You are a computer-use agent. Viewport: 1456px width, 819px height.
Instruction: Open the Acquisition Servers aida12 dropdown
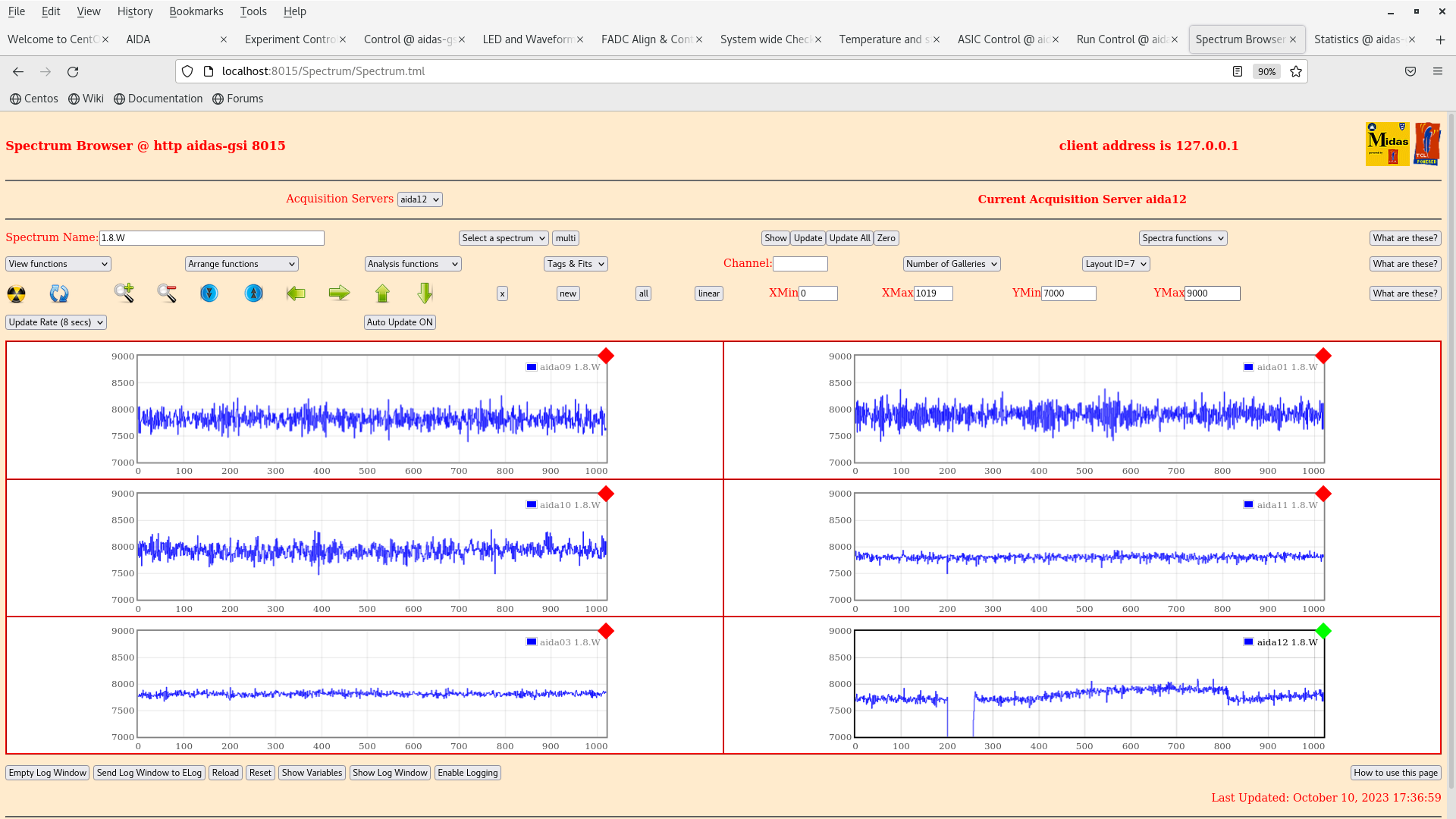pos(419,199)
